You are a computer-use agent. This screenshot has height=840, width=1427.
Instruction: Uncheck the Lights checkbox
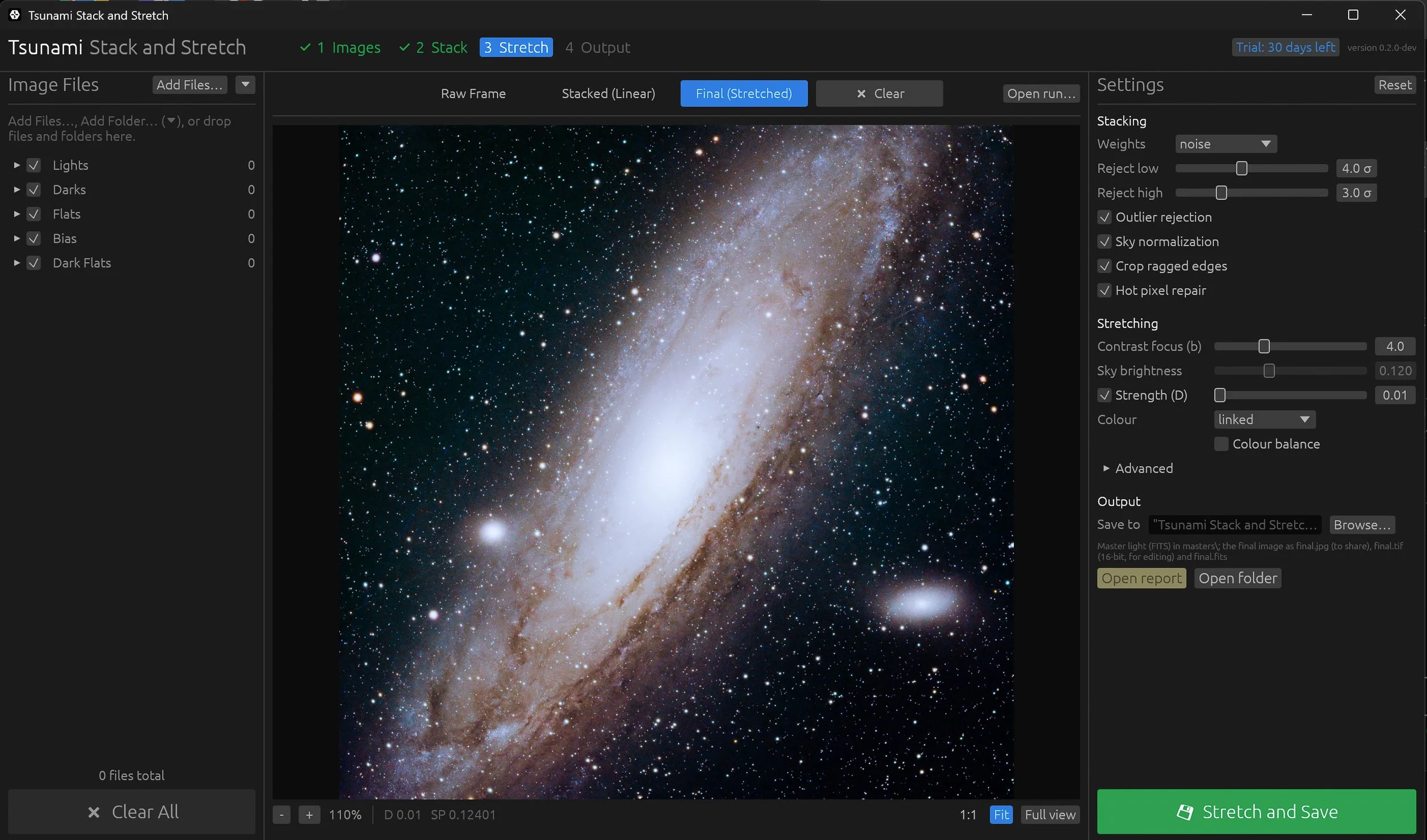(34, 165)
